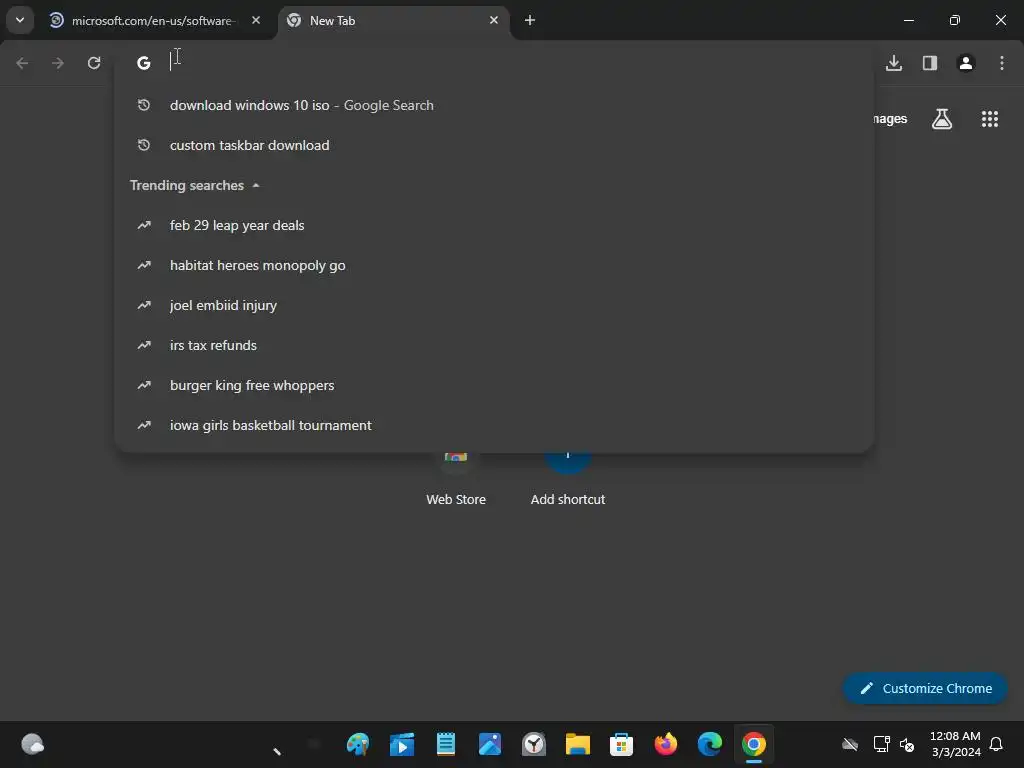Pick joel embiid injury trending search

coord(494,305)
